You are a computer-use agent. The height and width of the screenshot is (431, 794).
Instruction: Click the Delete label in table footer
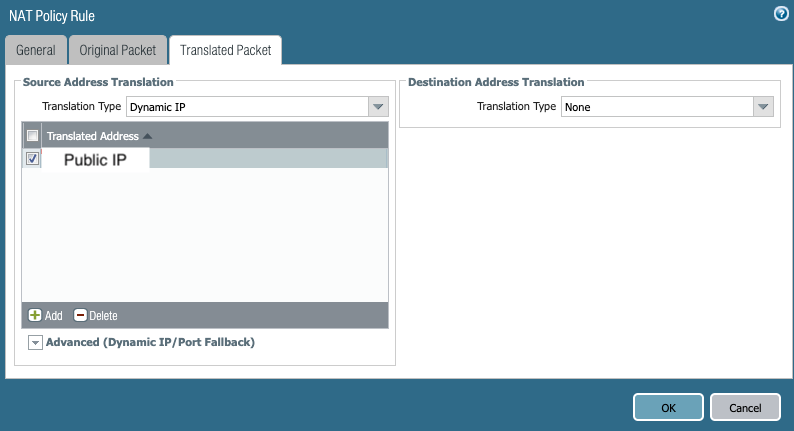click(x=103, y=316)
